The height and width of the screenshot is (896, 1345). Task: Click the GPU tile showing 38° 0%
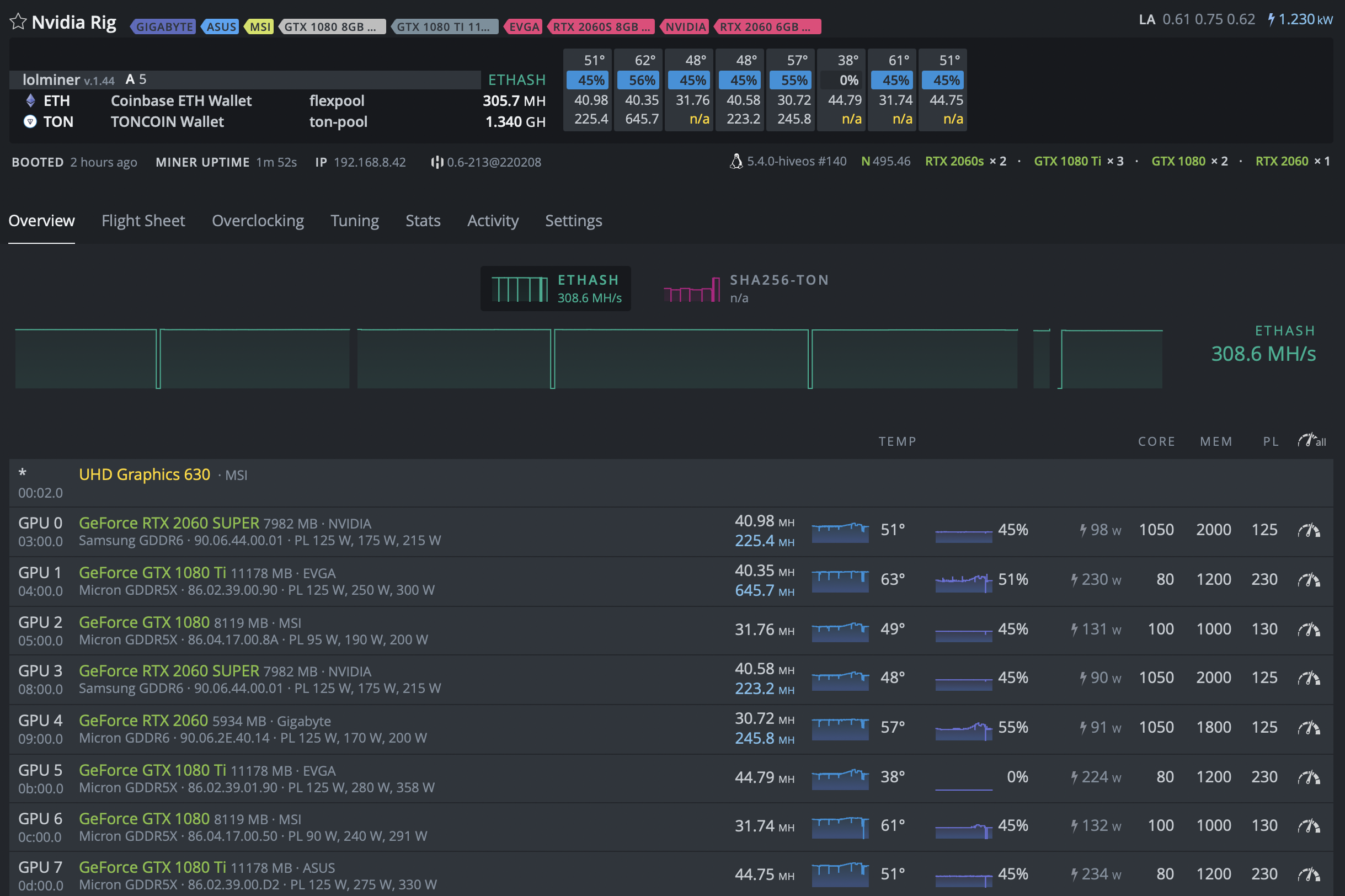point(841,90)
